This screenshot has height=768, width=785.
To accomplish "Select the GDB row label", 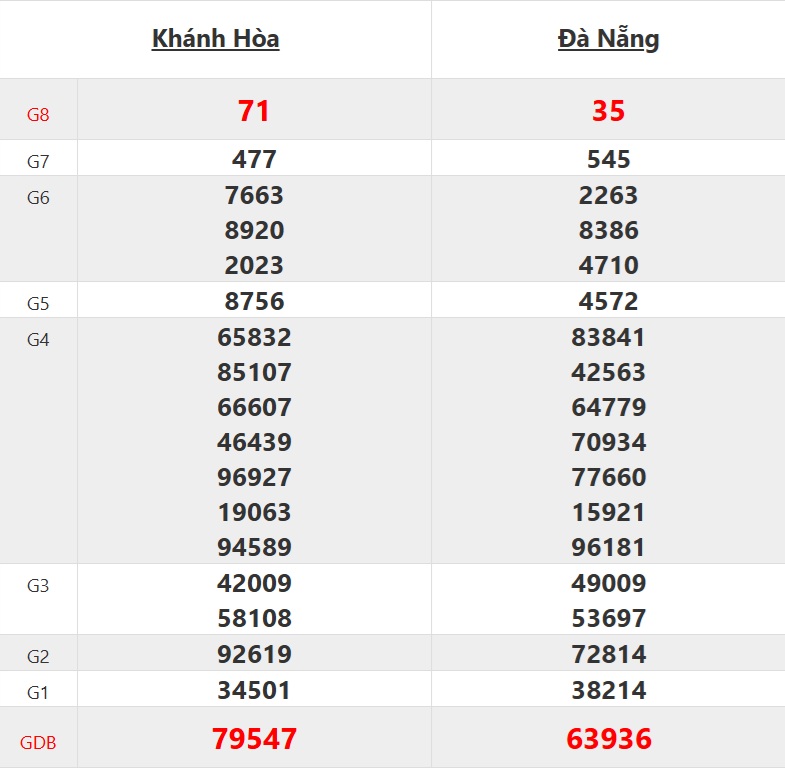I will [x=38, y=742].
